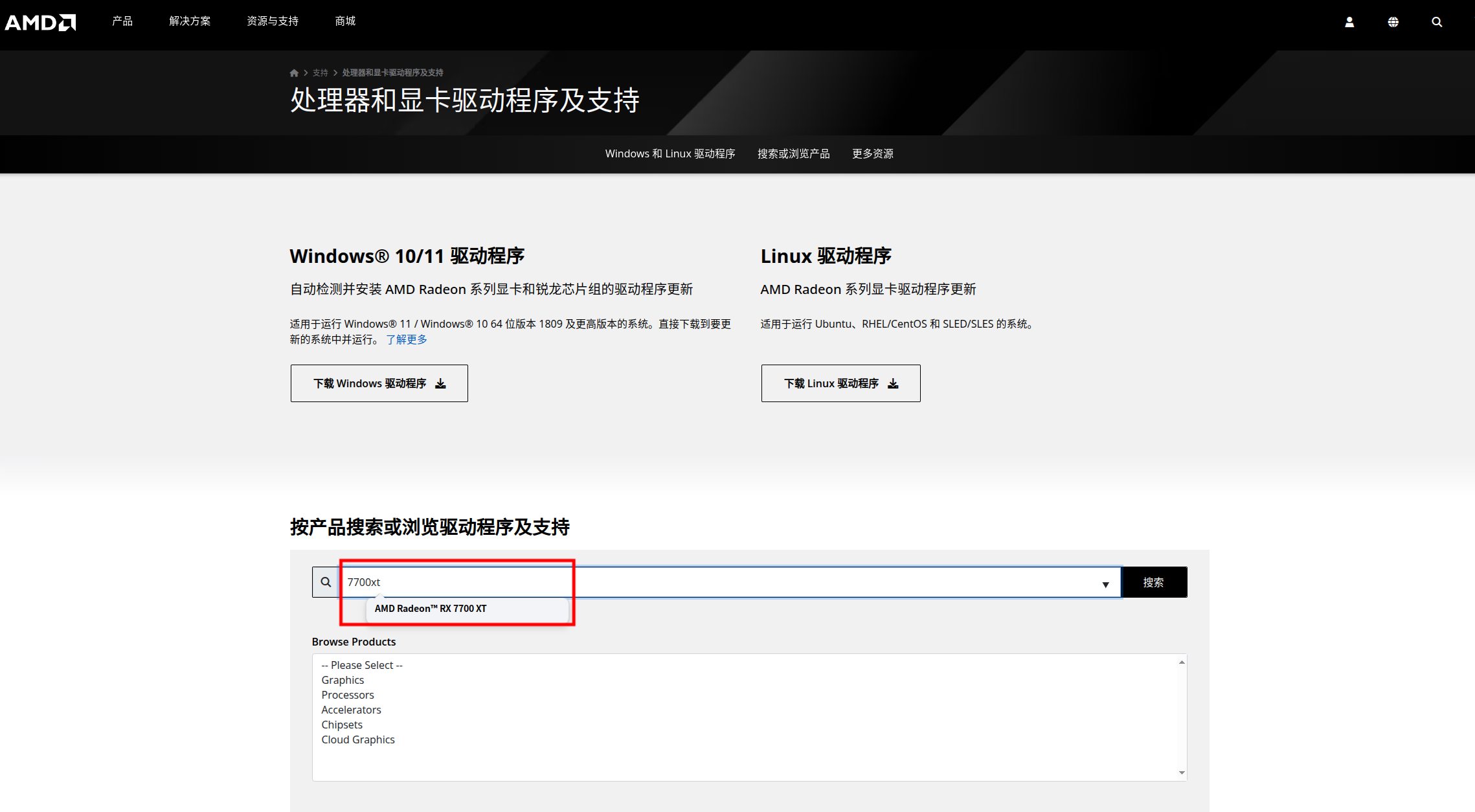This screenshot has height=812, width=1475.
Task: Expand the product search dropdown arrow
Action: coord(1106,584)
